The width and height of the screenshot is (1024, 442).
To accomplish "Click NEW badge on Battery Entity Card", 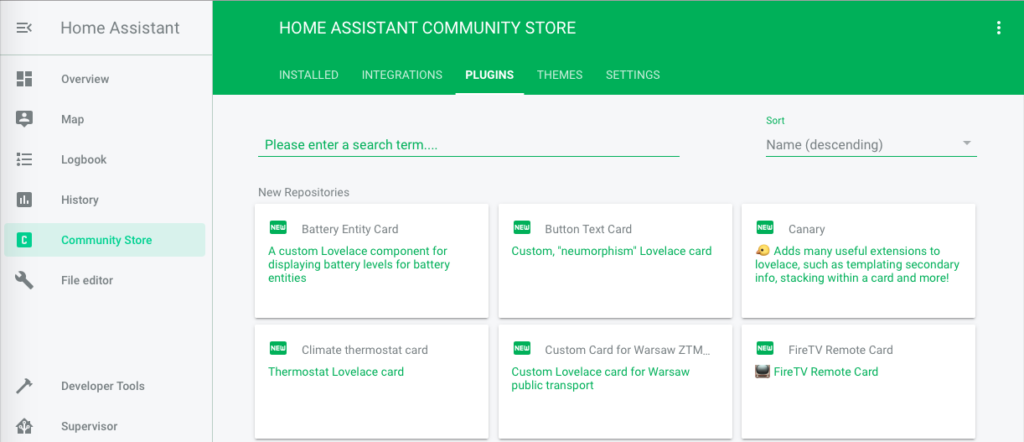I will click(278, 227).
